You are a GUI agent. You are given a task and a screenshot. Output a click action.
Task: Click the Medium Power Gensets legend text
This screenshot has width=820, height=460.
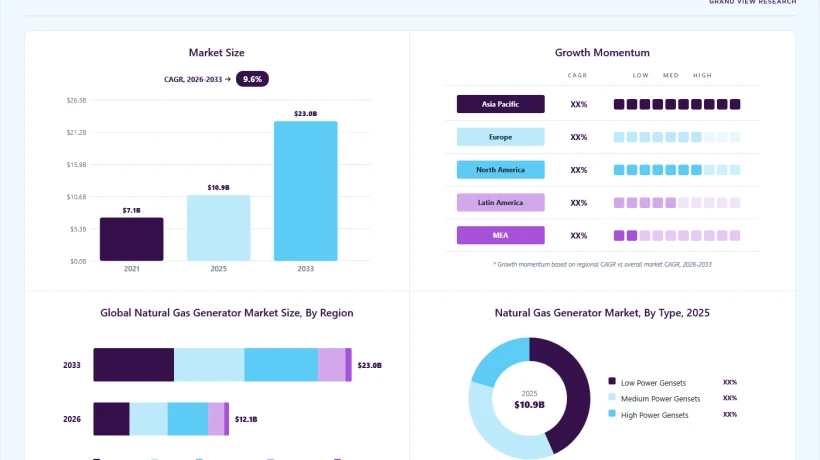pyautogui.click(x=660, y=399)
